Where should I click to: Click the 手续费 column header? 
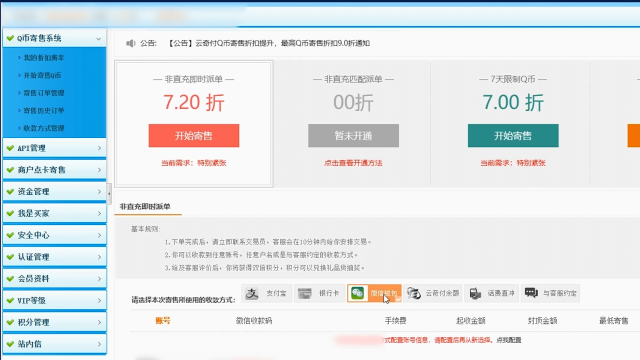[x=396, y=321]
